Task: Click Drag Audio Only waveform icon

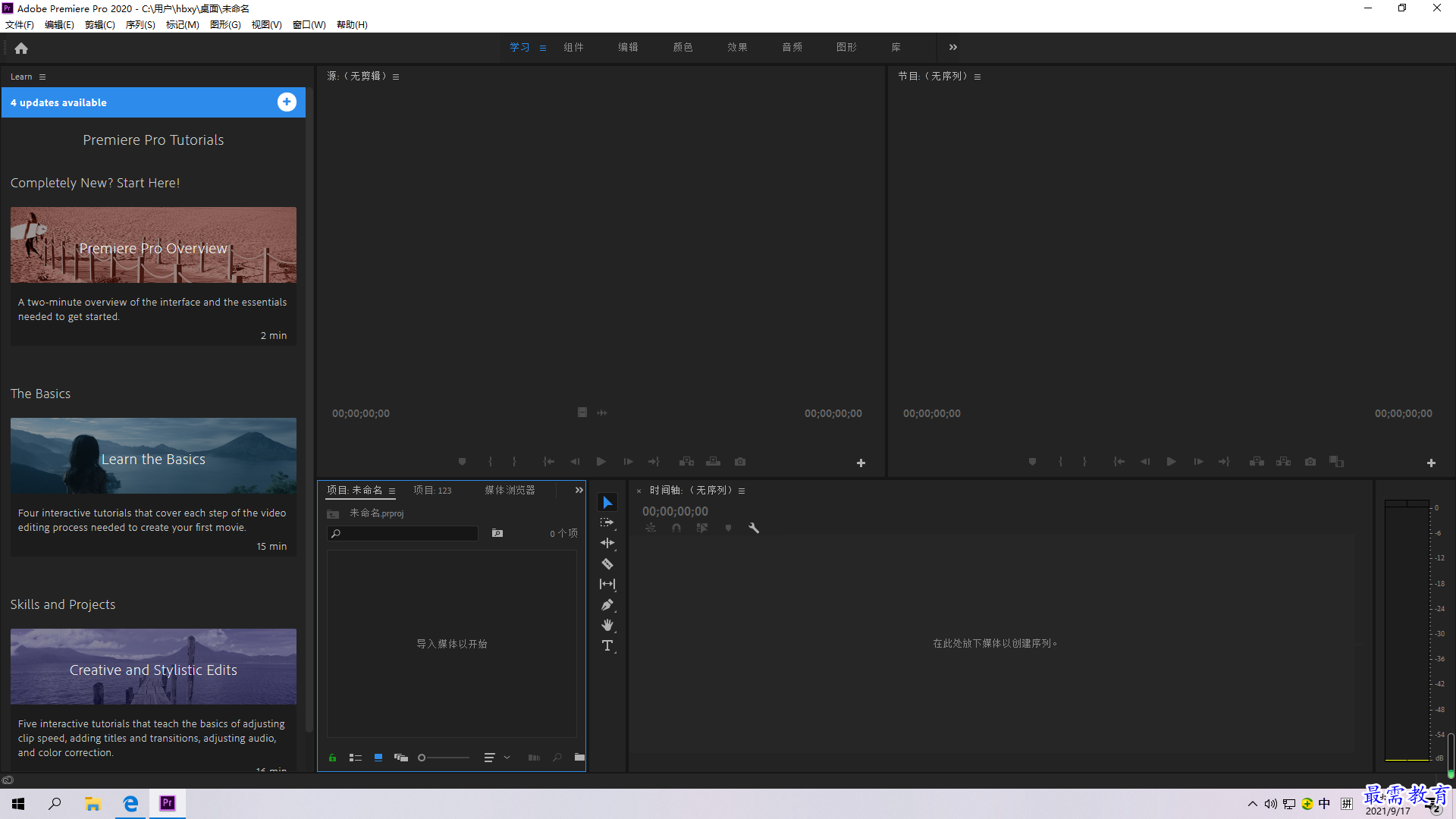Action: tap(602, 413)
